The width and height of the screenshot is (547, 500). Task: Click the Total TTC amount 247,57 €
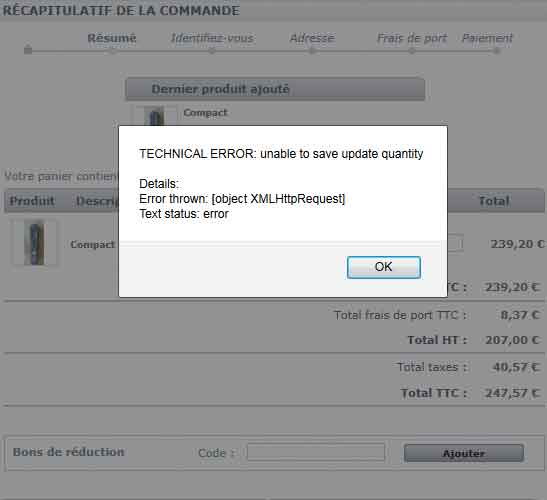(512, 393)
